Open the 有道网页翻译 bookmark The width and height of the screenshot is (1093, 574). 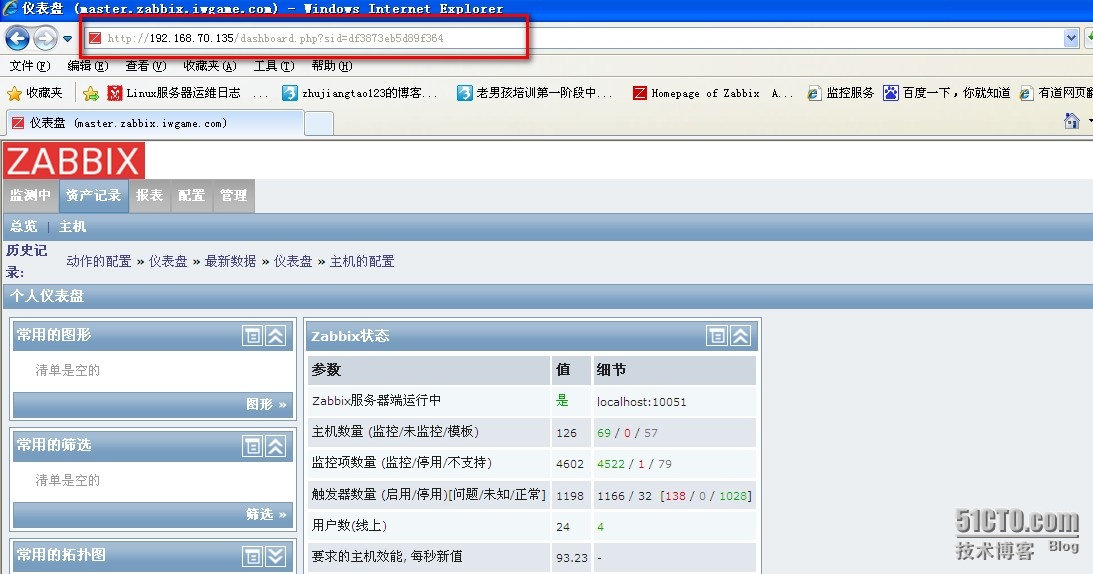pos(1055,93)
